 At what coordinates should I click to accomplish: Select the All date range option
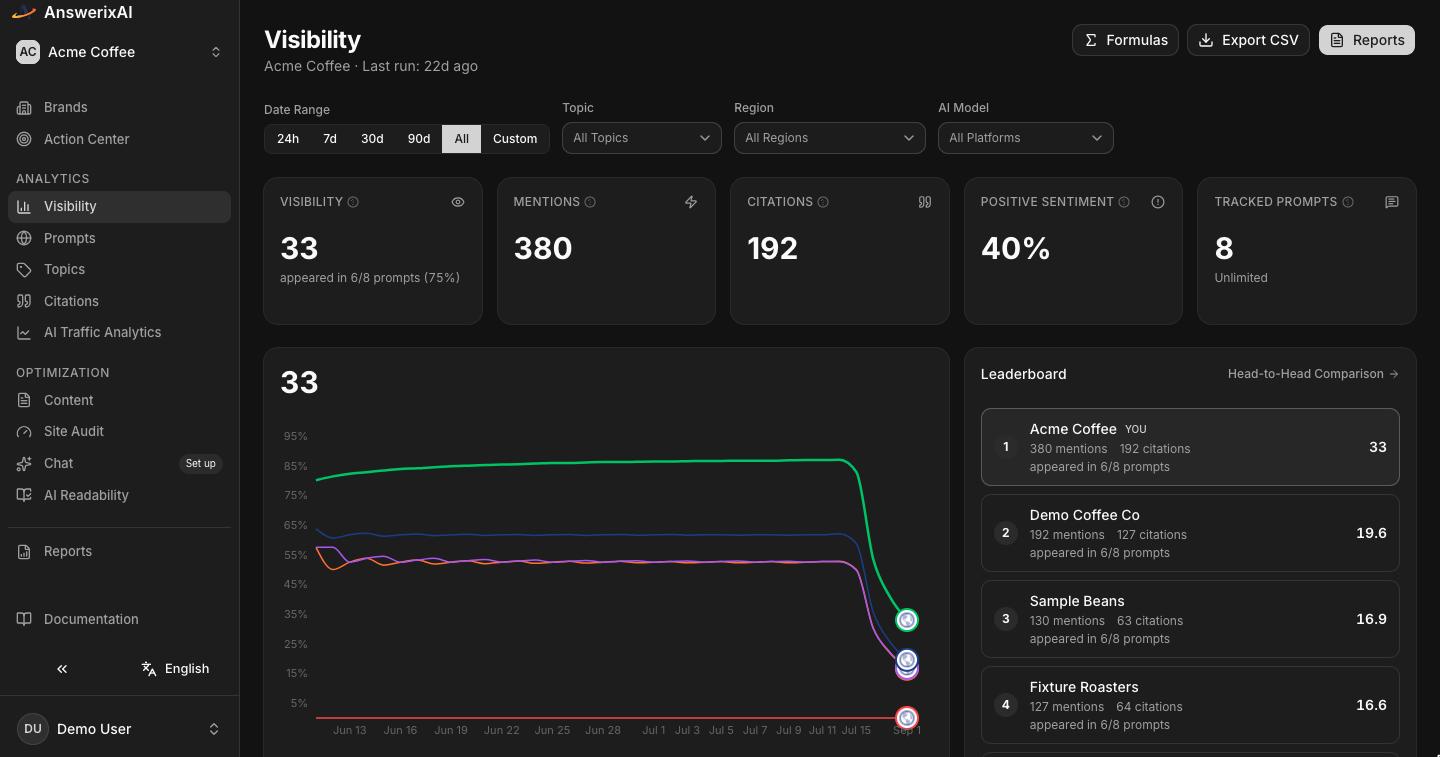[x=461, y=139]
